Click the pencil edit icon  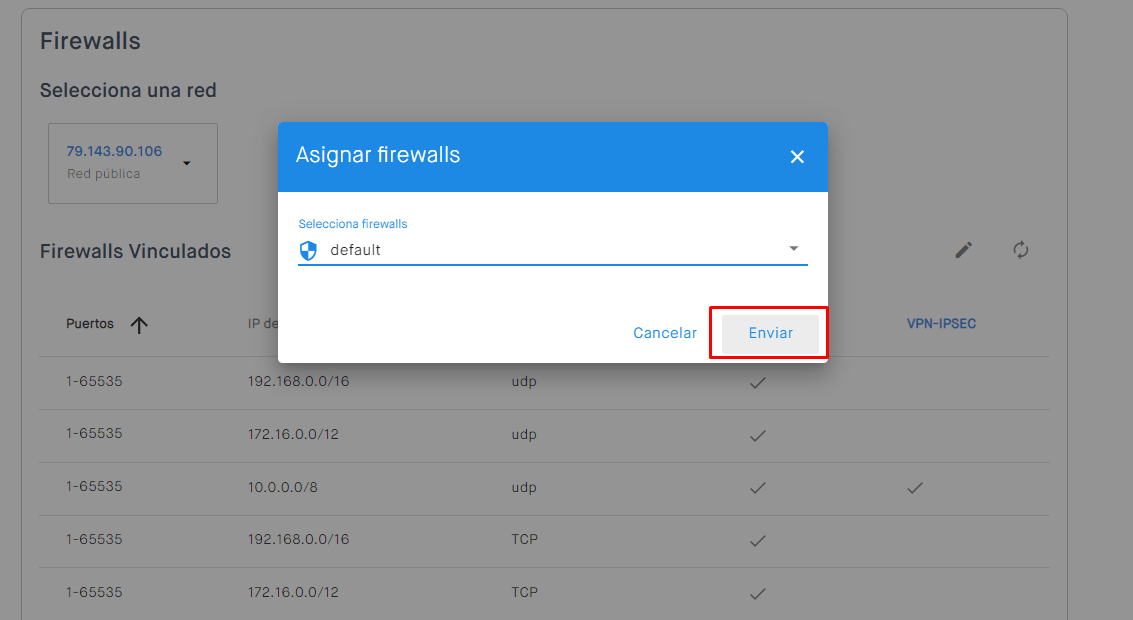click(963, 250)
